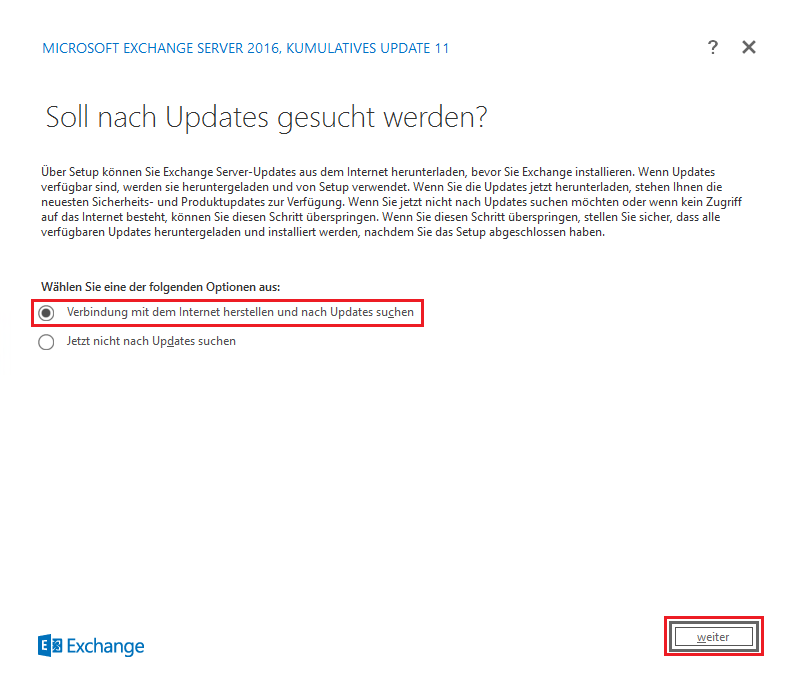
Task: Click the blue Exchange logo icon
Action: point(50,646)
